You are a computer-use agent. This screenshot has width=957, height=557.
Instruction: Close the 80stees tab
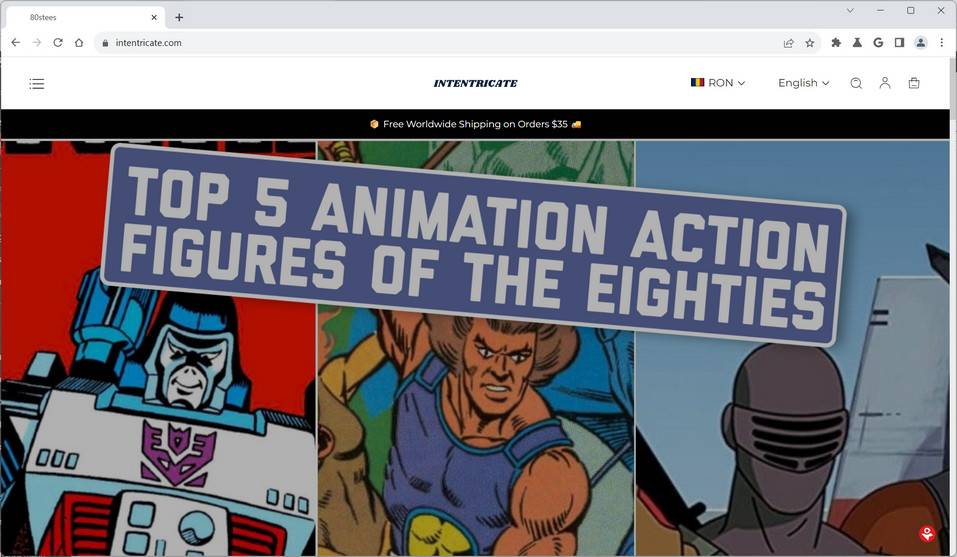coord(154,18)
